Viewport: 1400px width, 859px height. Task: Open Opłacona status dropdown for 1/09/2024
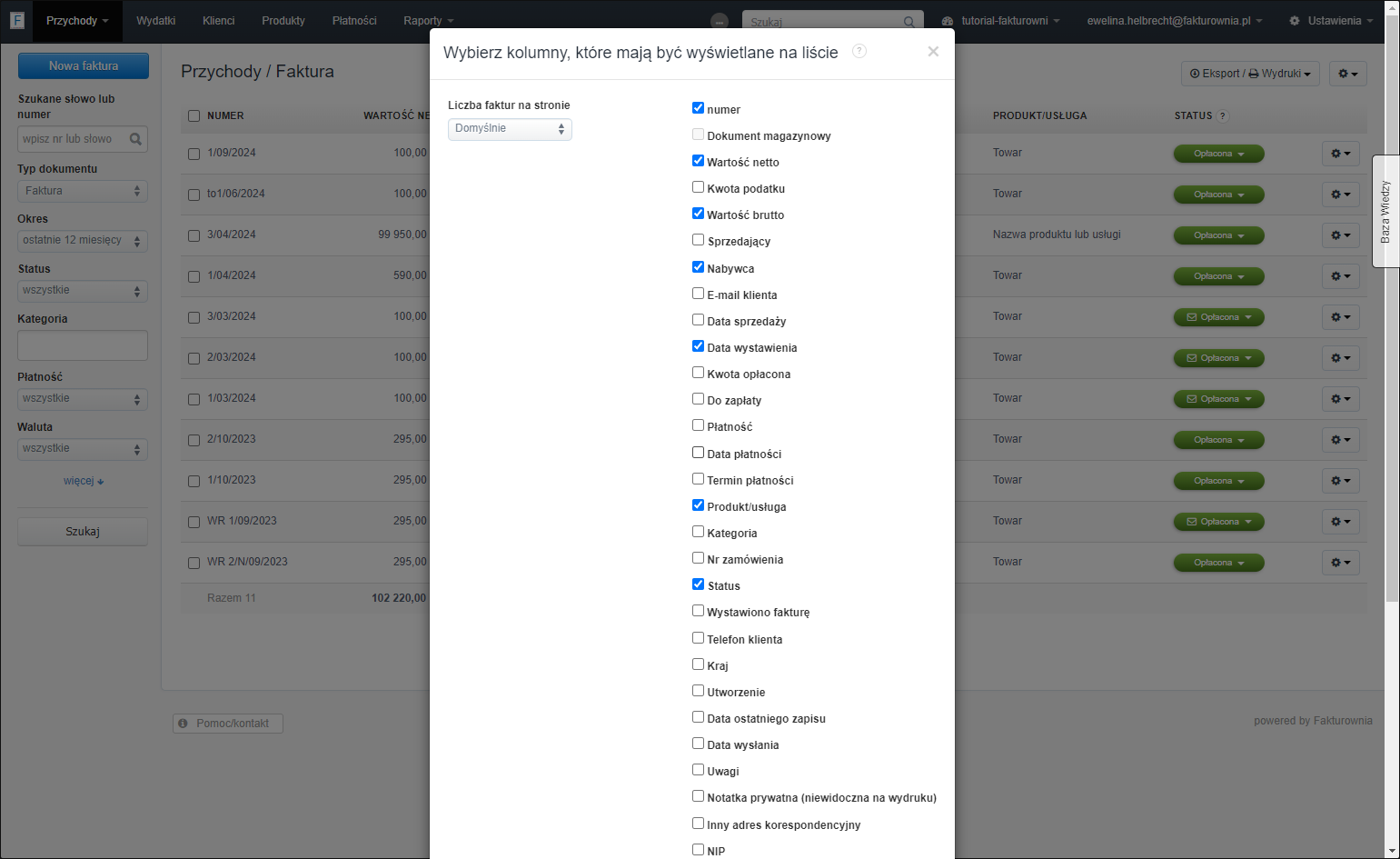pos(1218,154)
